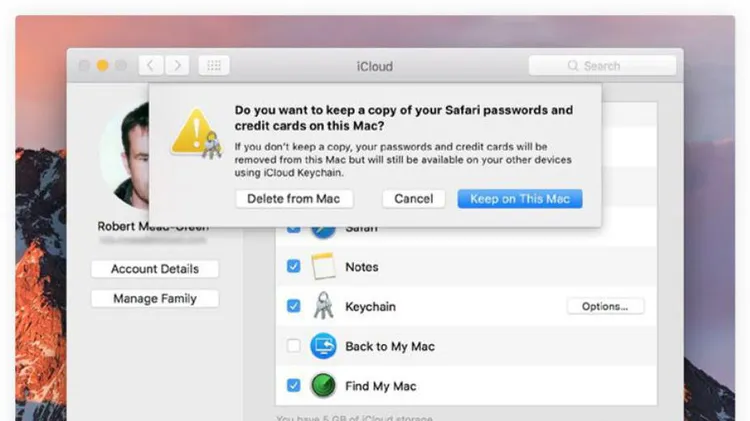Uncheck the Notes checkbox

pyautogui.click(x=294, y=266)
